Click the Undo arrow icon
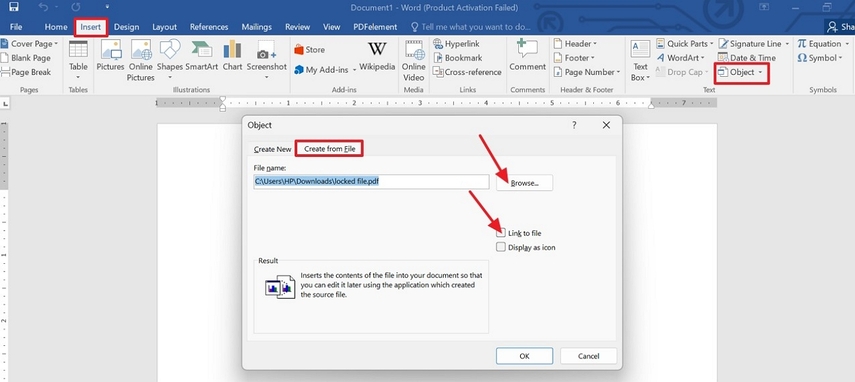 coord(44,8)
